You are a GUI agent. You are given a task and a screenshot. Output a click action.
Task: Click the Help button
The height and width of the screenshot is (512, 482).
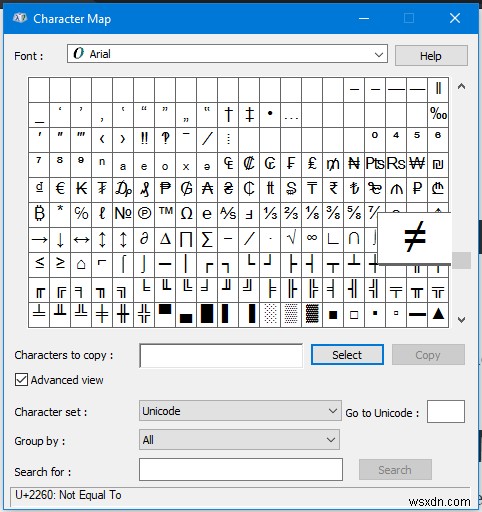click(x=431, y=56)
